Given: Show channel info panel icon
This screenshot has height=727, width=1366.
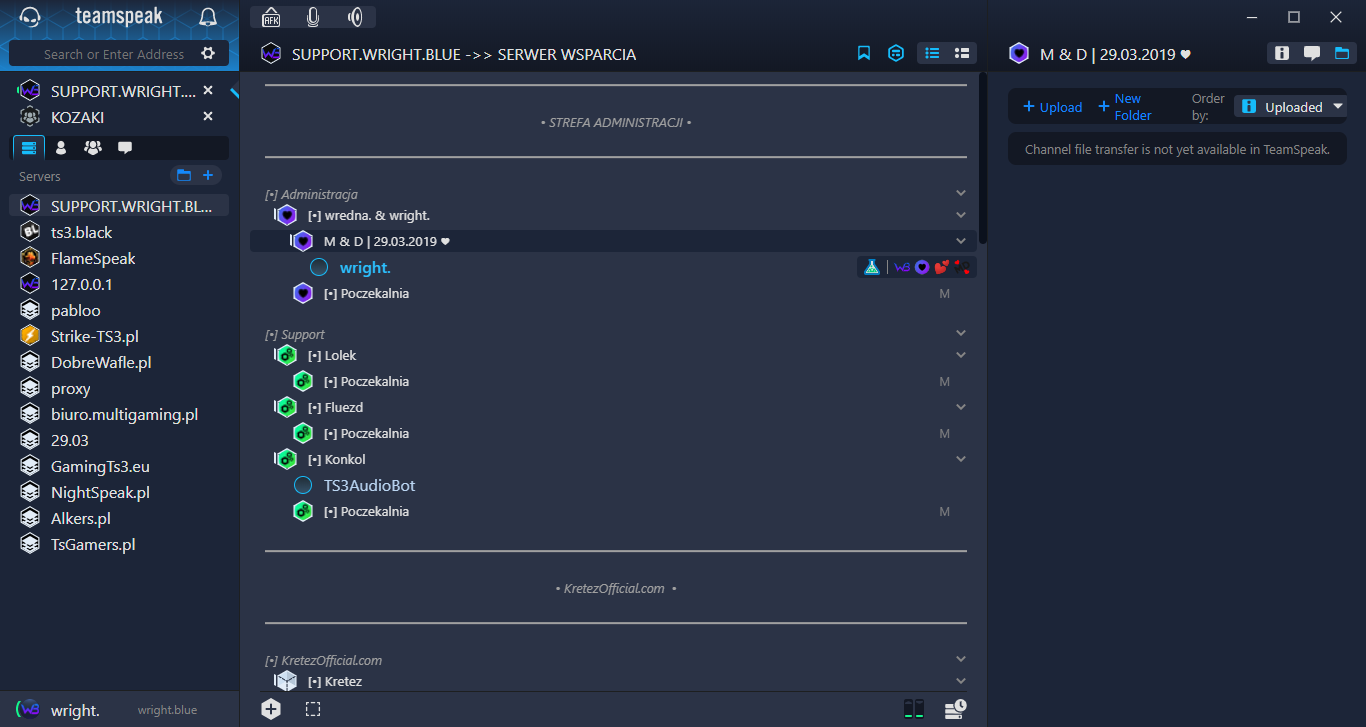Looking at the screenshot, I should point(1282,54).
